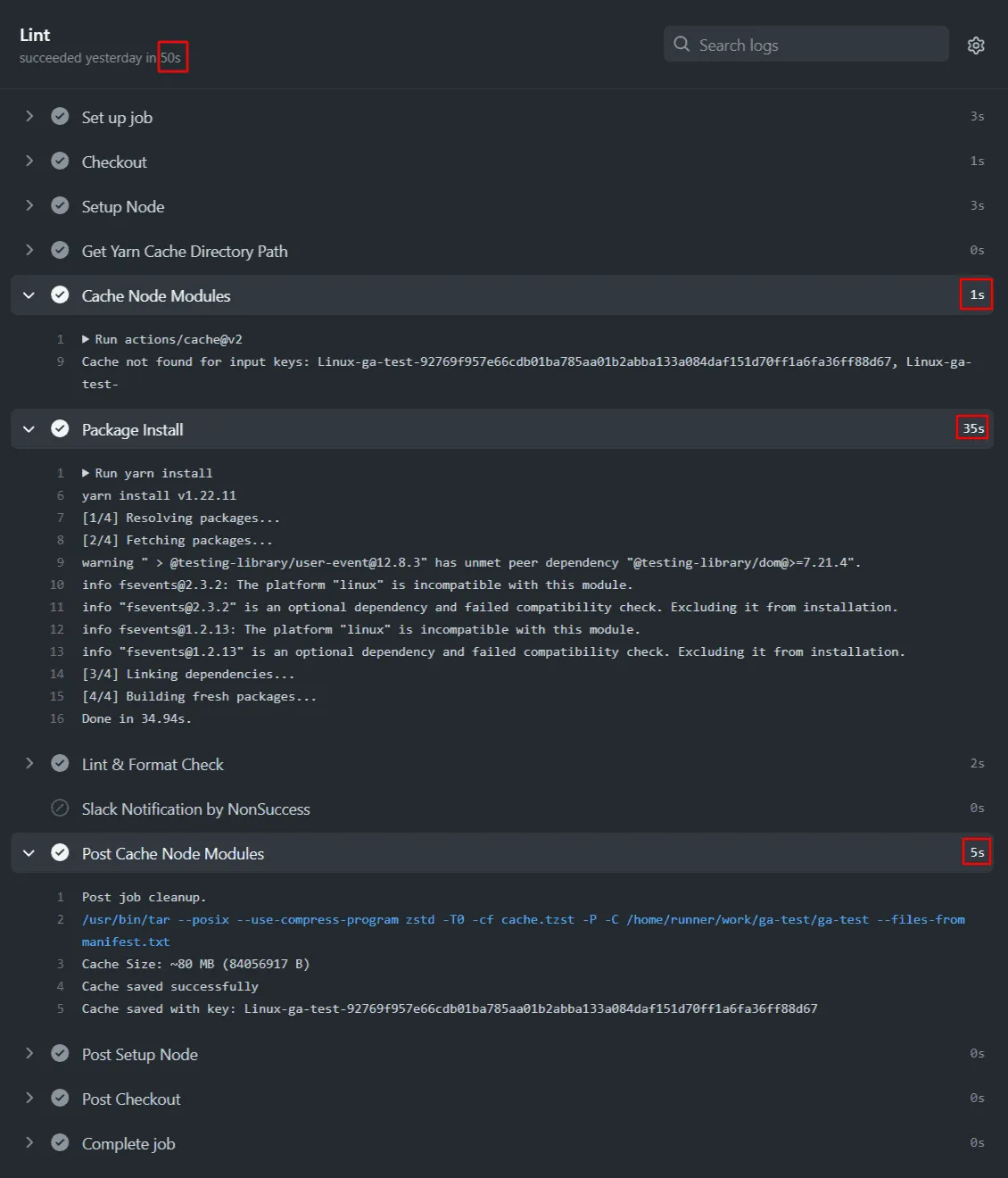This screenshot has width=1008, height=1178.
Task: Collapse the Package Install step
Action: tap(29, 429)
